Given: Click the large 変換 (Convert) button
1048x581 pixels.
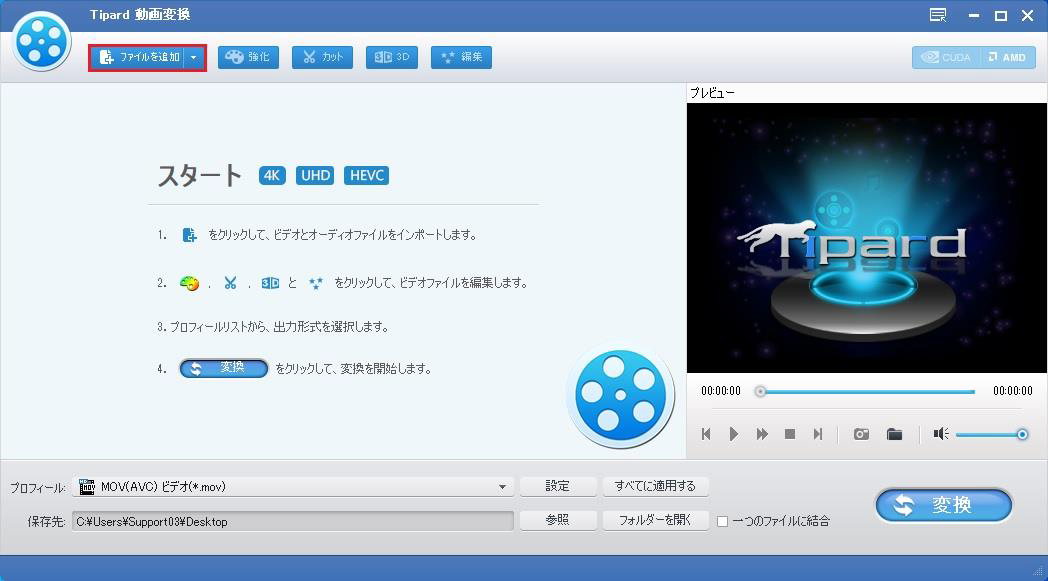Looking at the screenshot, I should click(x=944, y=505).
